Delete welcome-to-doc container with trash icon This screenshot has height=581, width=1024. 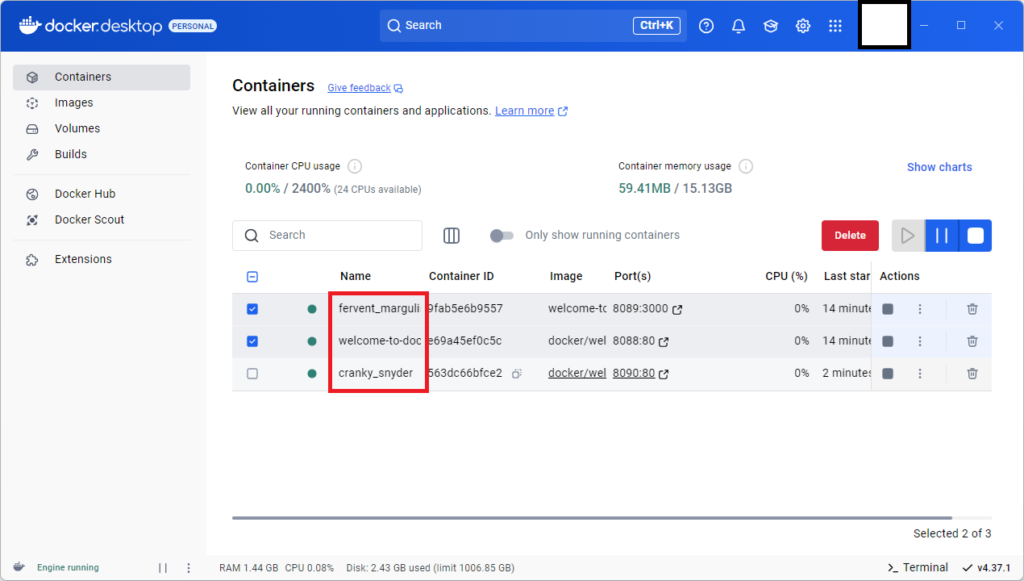point(972,341)
